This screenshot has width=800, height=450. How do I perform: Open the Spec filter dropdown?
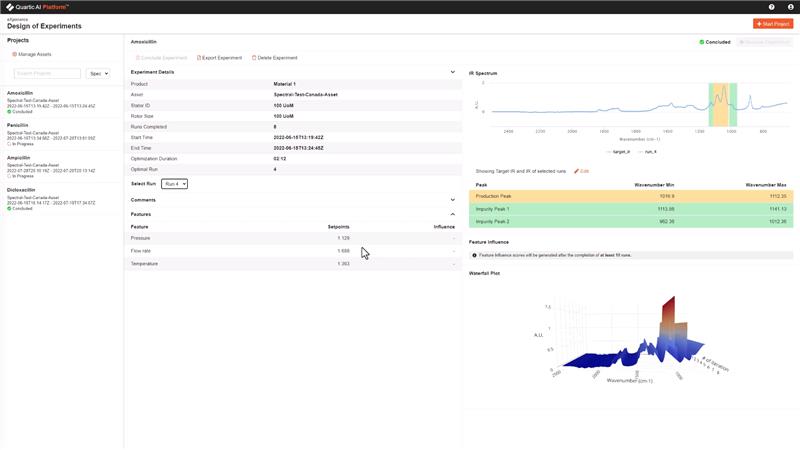[98, 73]
